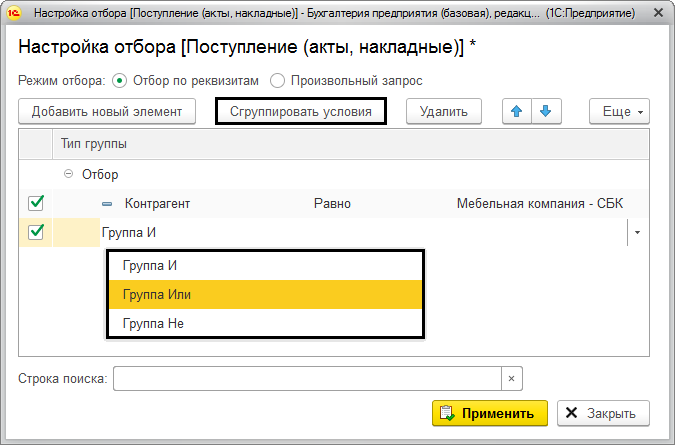
Task: Clear the search field with X icon
Action: [511, 379]
